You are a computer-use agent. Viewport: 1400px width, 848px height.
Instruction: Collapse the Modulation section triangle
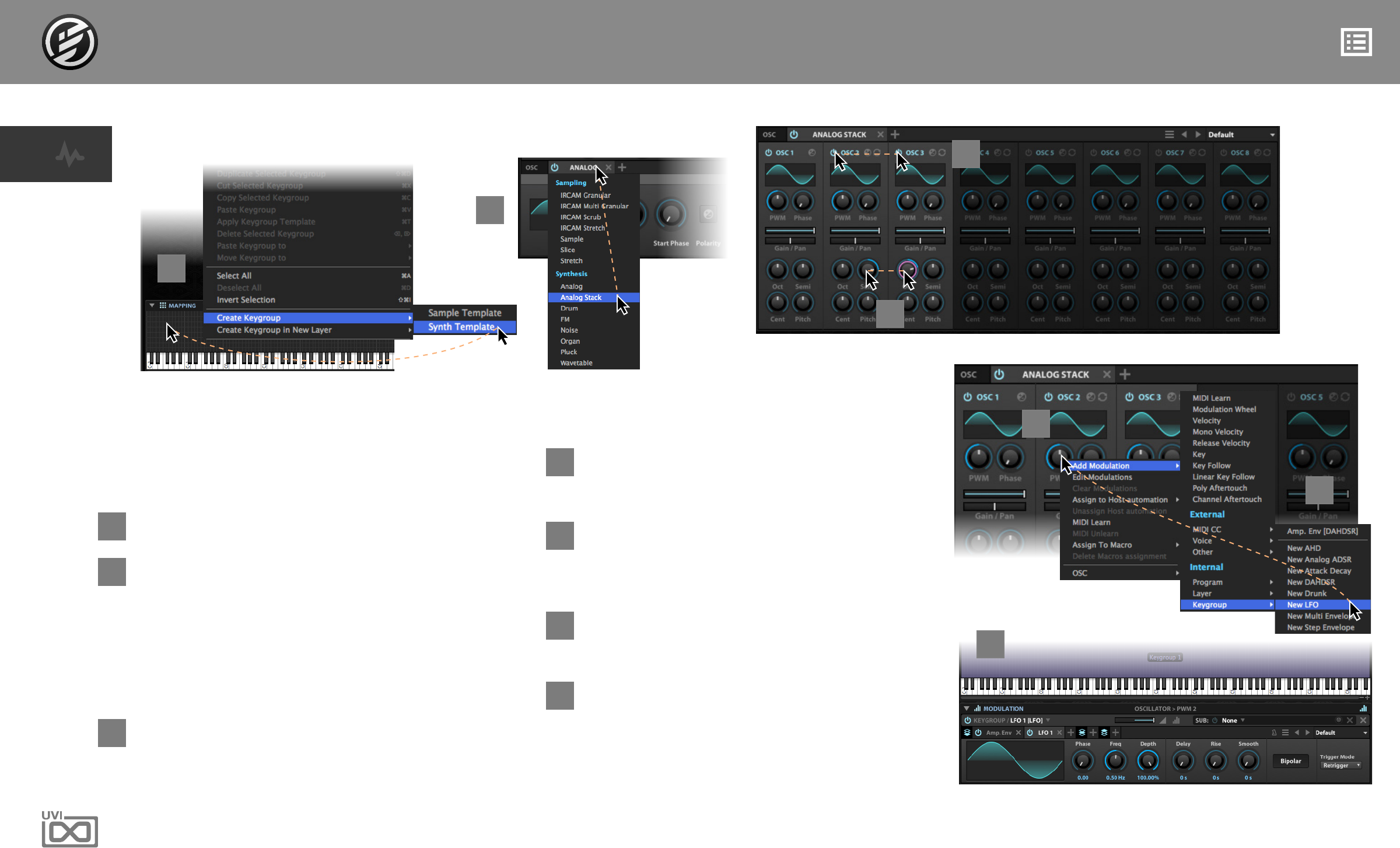click(967, 709)
